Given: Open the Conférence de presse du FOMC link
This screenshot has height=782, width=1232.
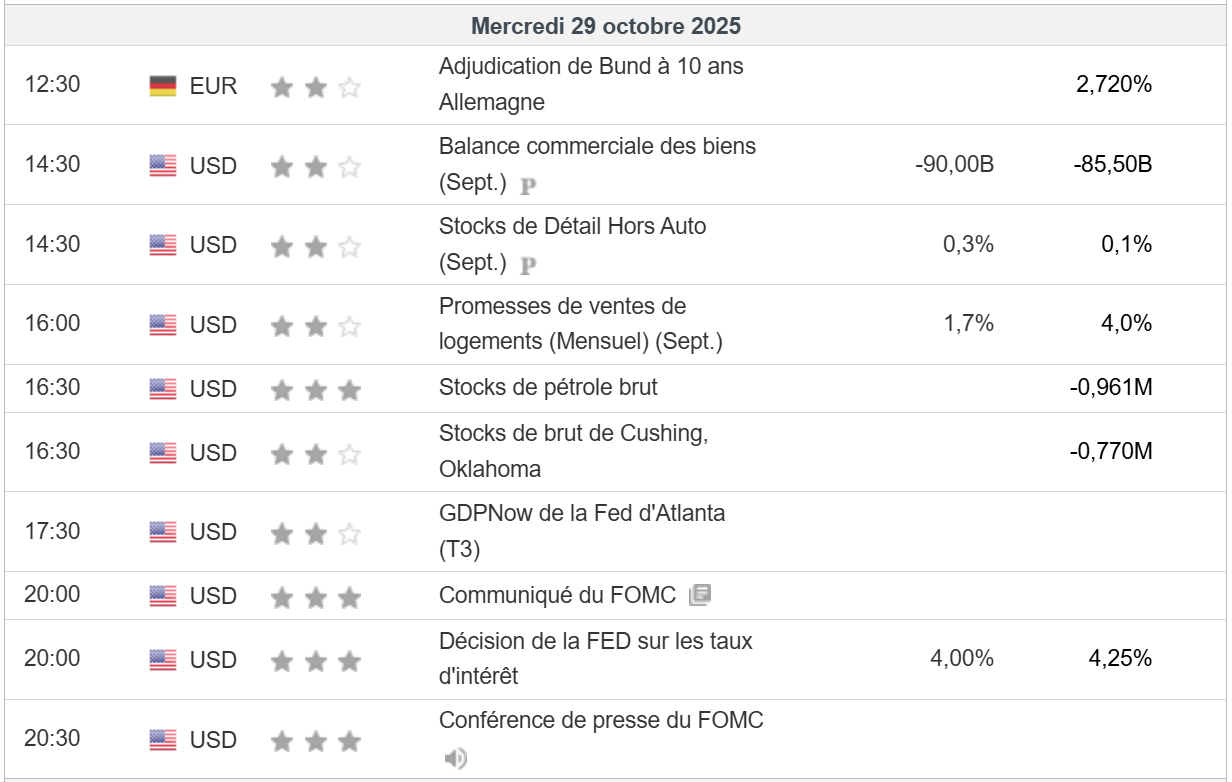Looking at the screenshot, I should (x=601, y=720).
